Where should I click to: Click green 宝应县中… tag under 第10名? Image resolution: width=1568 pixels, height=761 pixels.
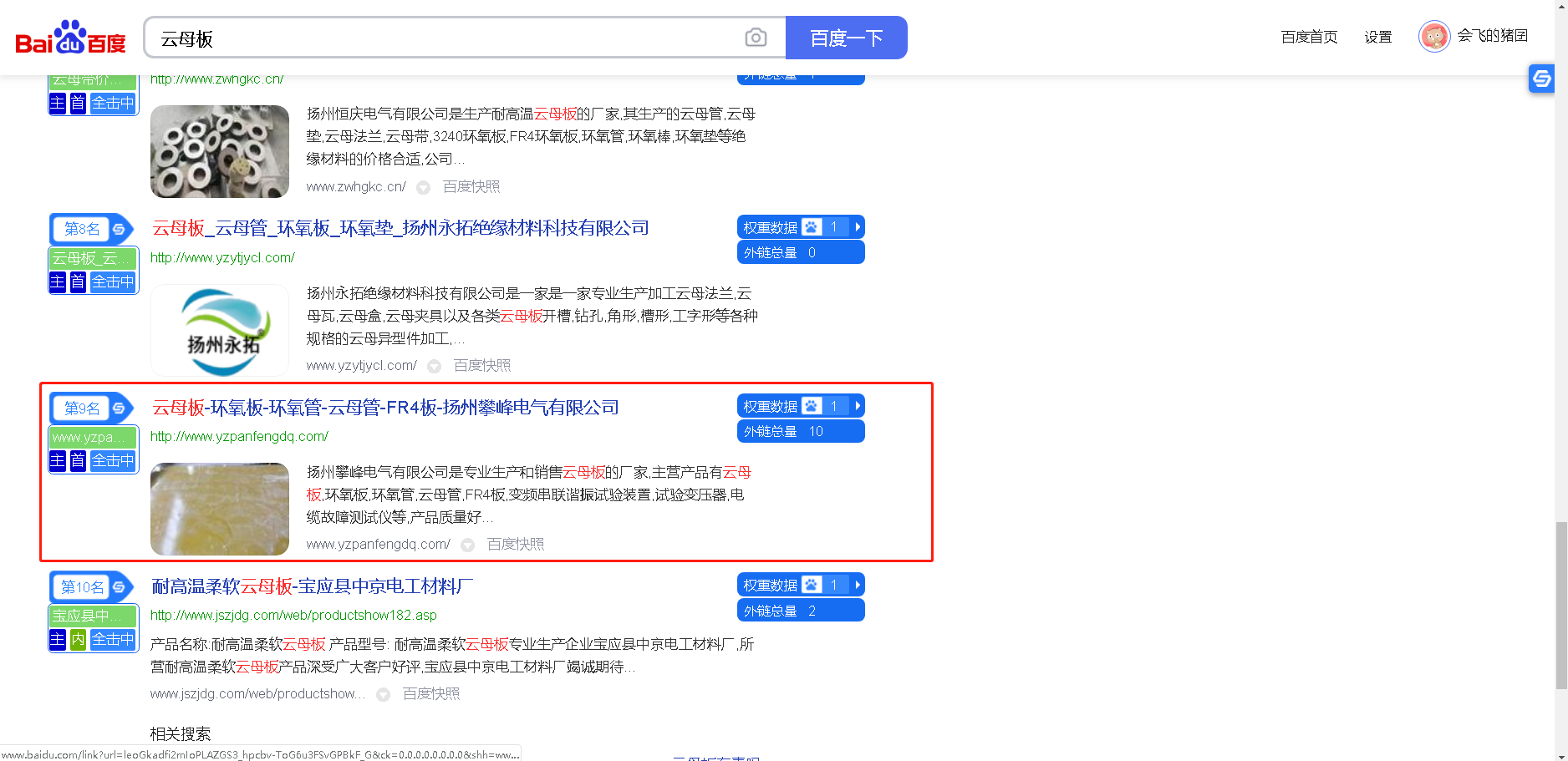click(x=93, y=616)
